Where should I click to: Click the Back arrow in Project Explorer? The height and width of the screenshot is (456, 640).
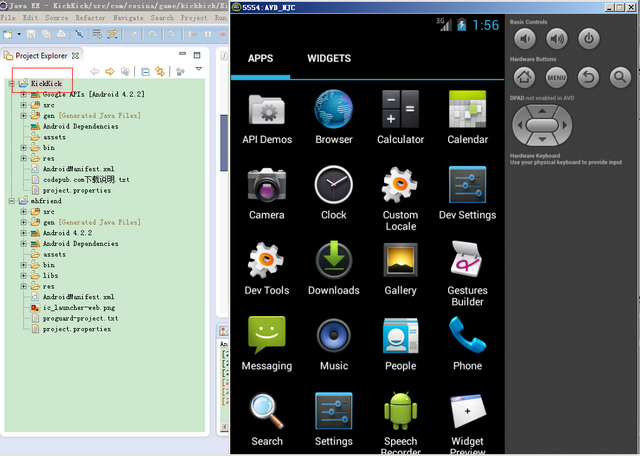click(95, 72)
